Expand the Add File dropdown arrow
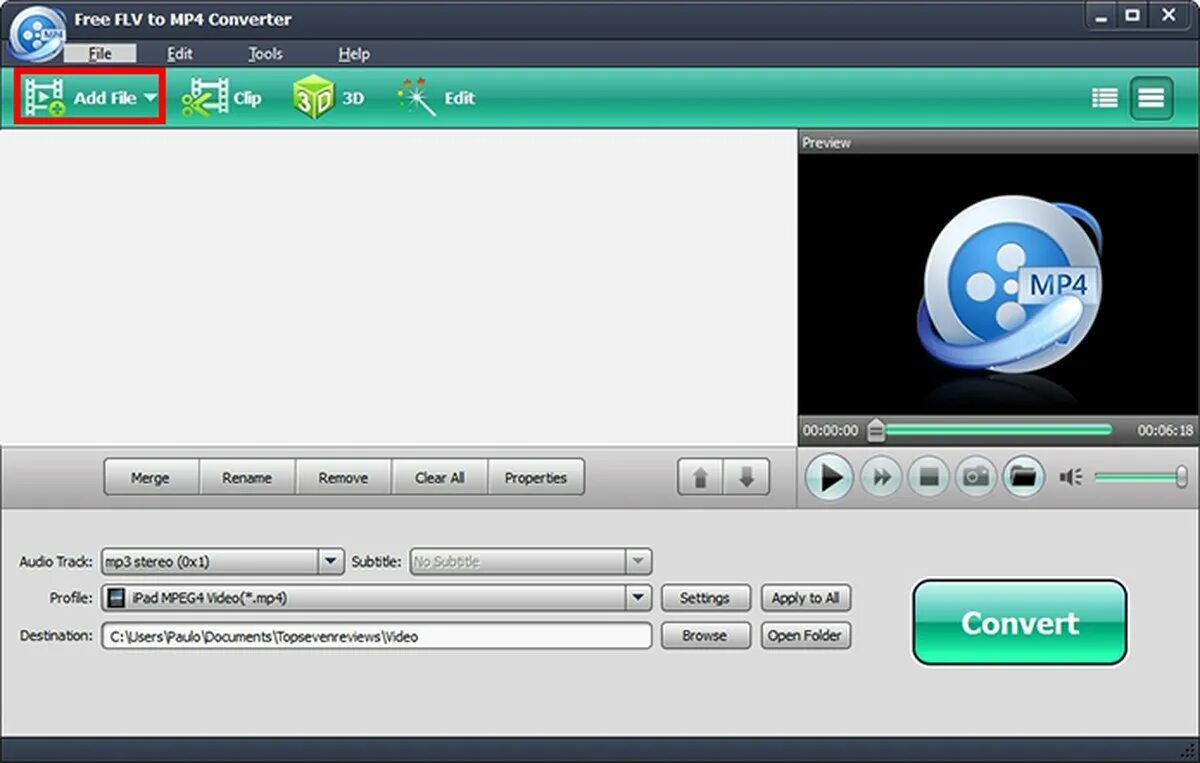Image resolution: width=1200 pixels, height=763 pixels. coord(150,98)
